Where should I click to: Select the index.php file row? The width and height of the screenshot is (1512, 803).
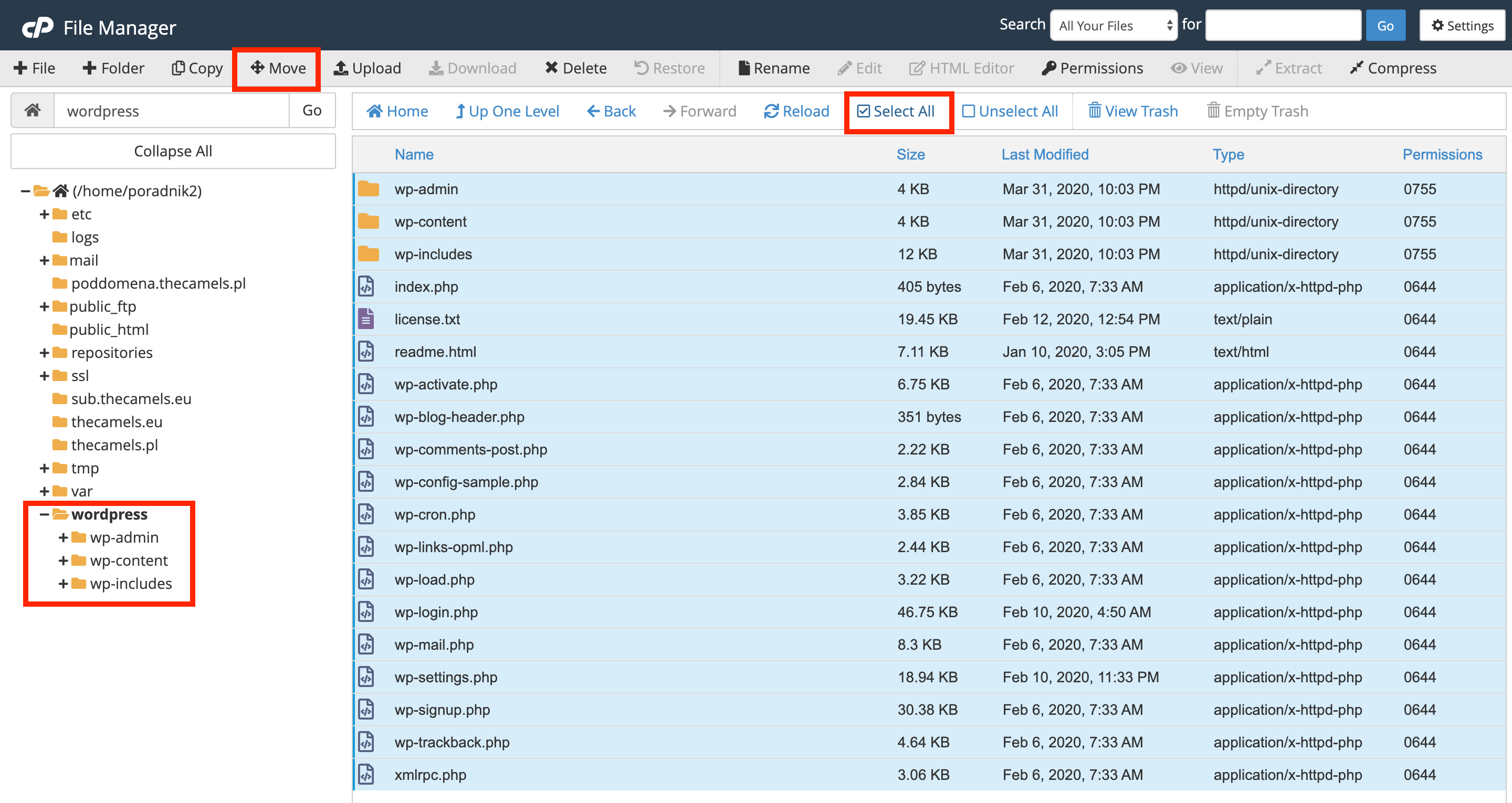929,287
